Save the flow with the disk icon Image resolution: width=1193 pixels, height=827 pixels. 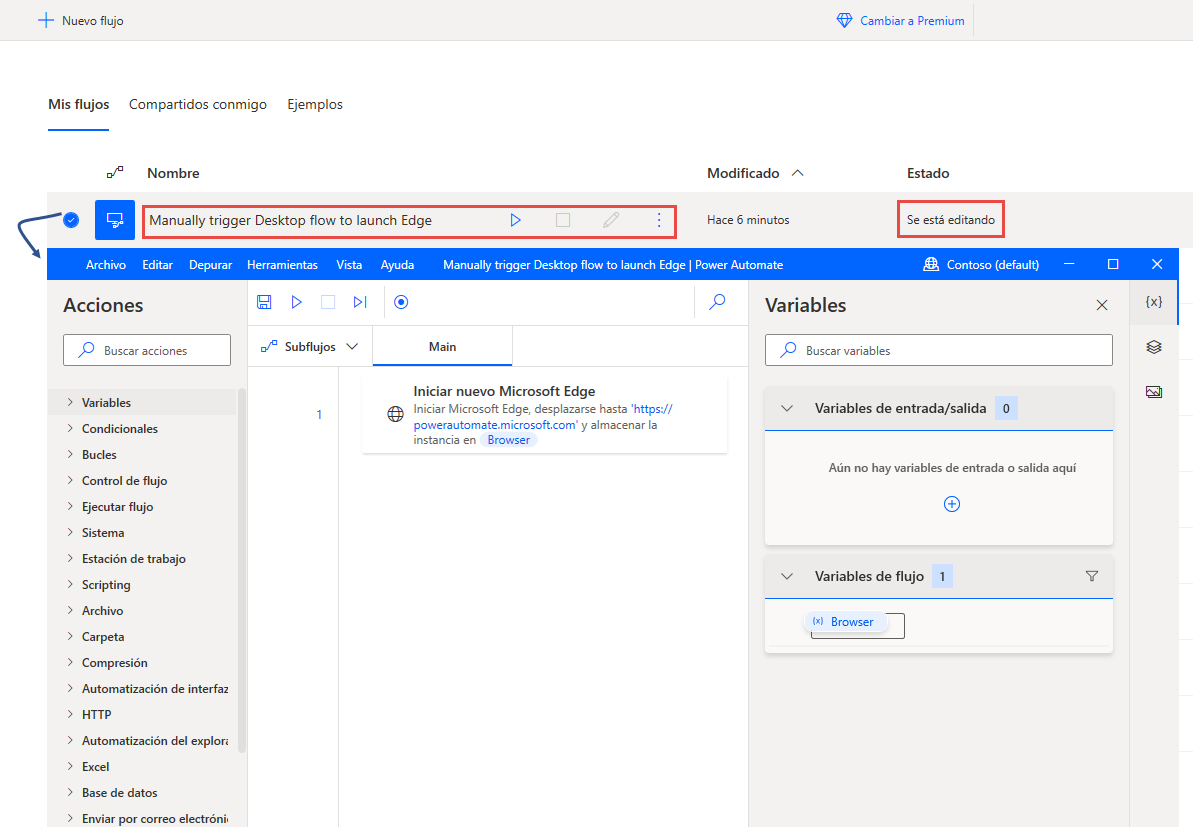coord(264,302)
